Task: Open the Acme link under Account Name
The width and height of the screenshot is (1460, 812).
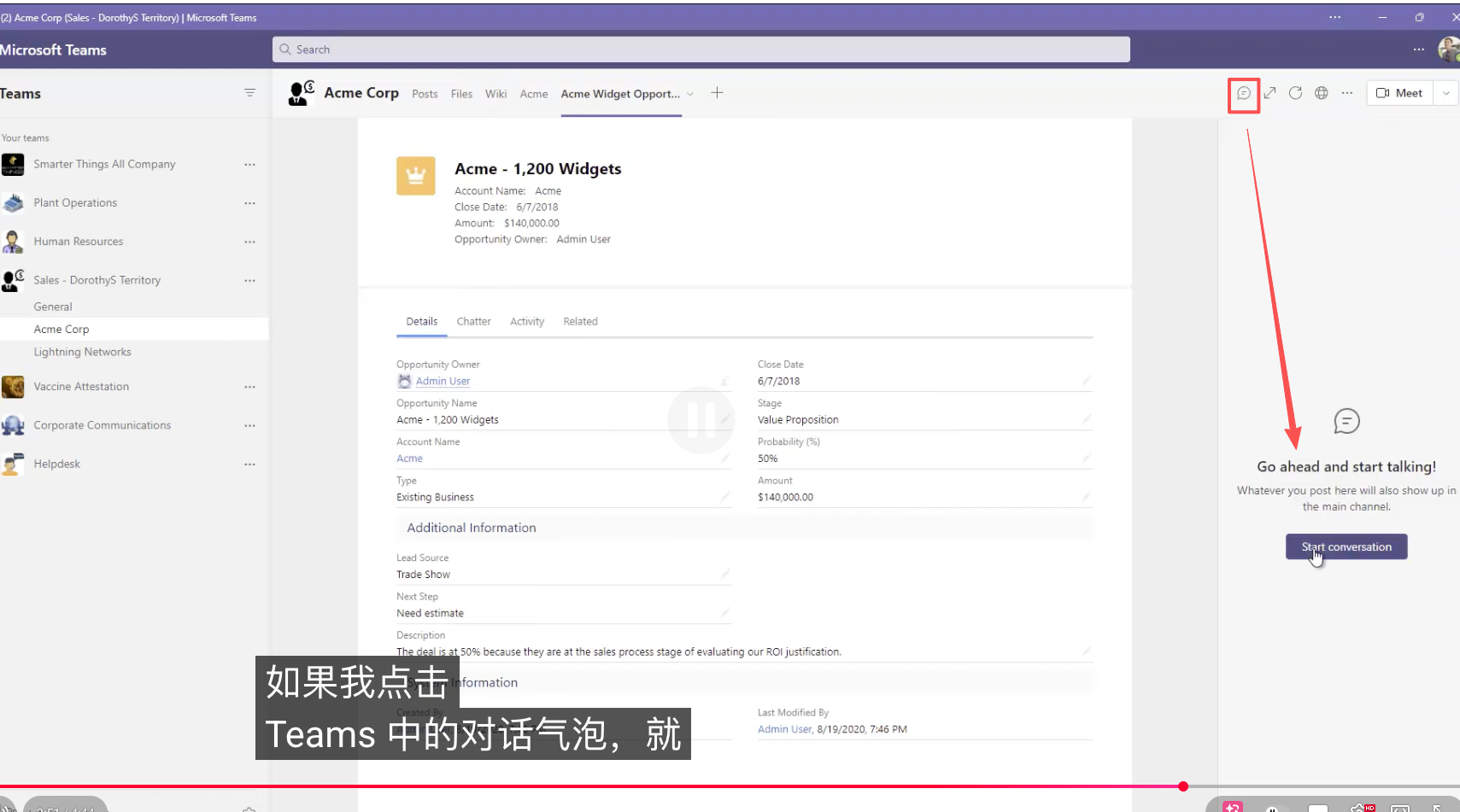Action: pos(409,459)
